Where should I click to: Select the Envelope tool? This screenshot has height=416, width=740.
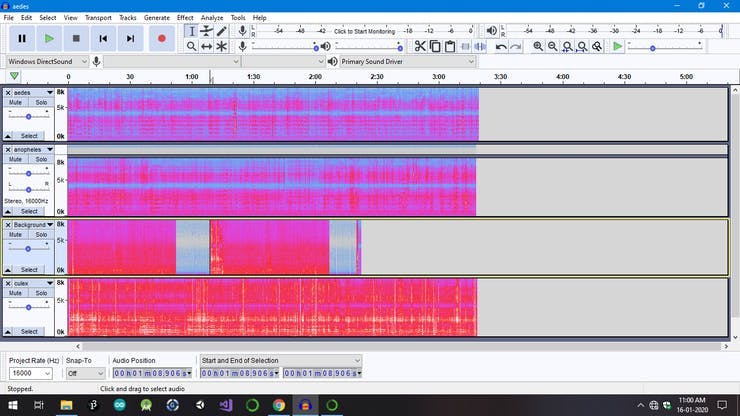[206, 31]
